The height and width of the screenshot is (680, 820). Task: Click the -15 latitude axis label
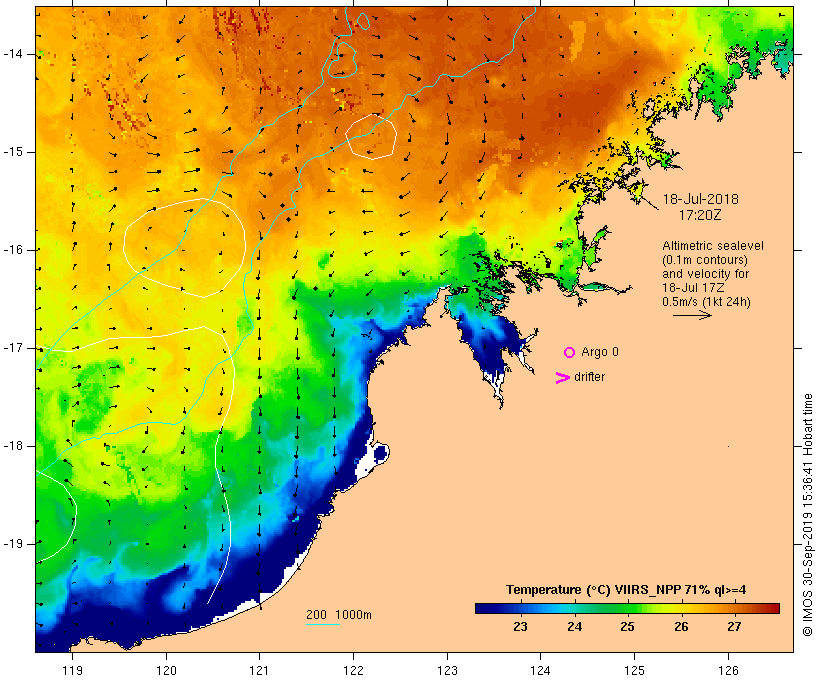12,152
